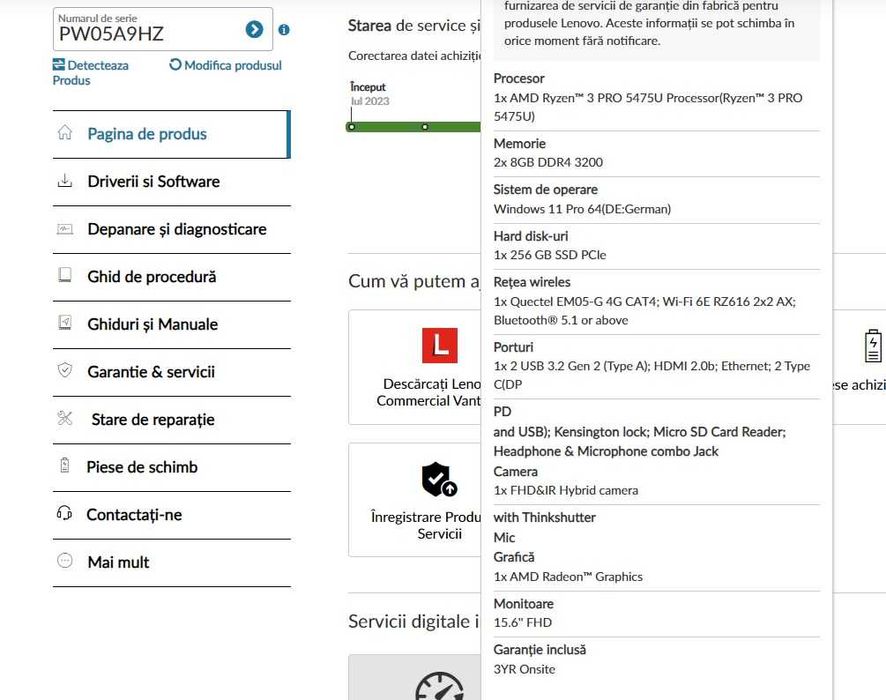The height and width of the screenshot is (700, 886).
Task: Go to Depanare și diagnosticare section
Action: point(177,229)
